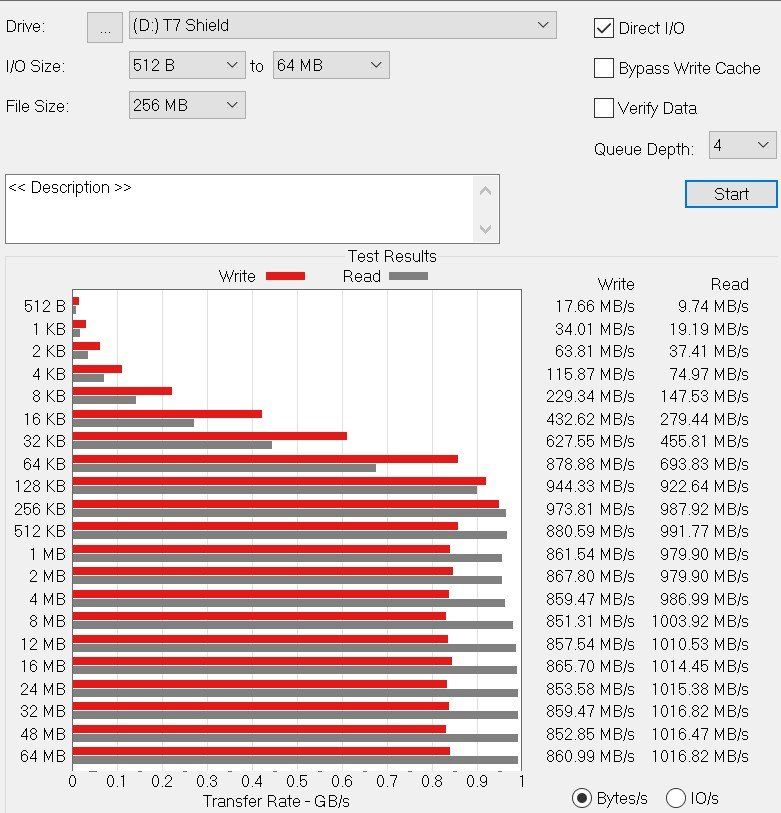Click the red write bar for 32 KB
Viewport: 781px width, 813px height.
(x=210, y=436)
